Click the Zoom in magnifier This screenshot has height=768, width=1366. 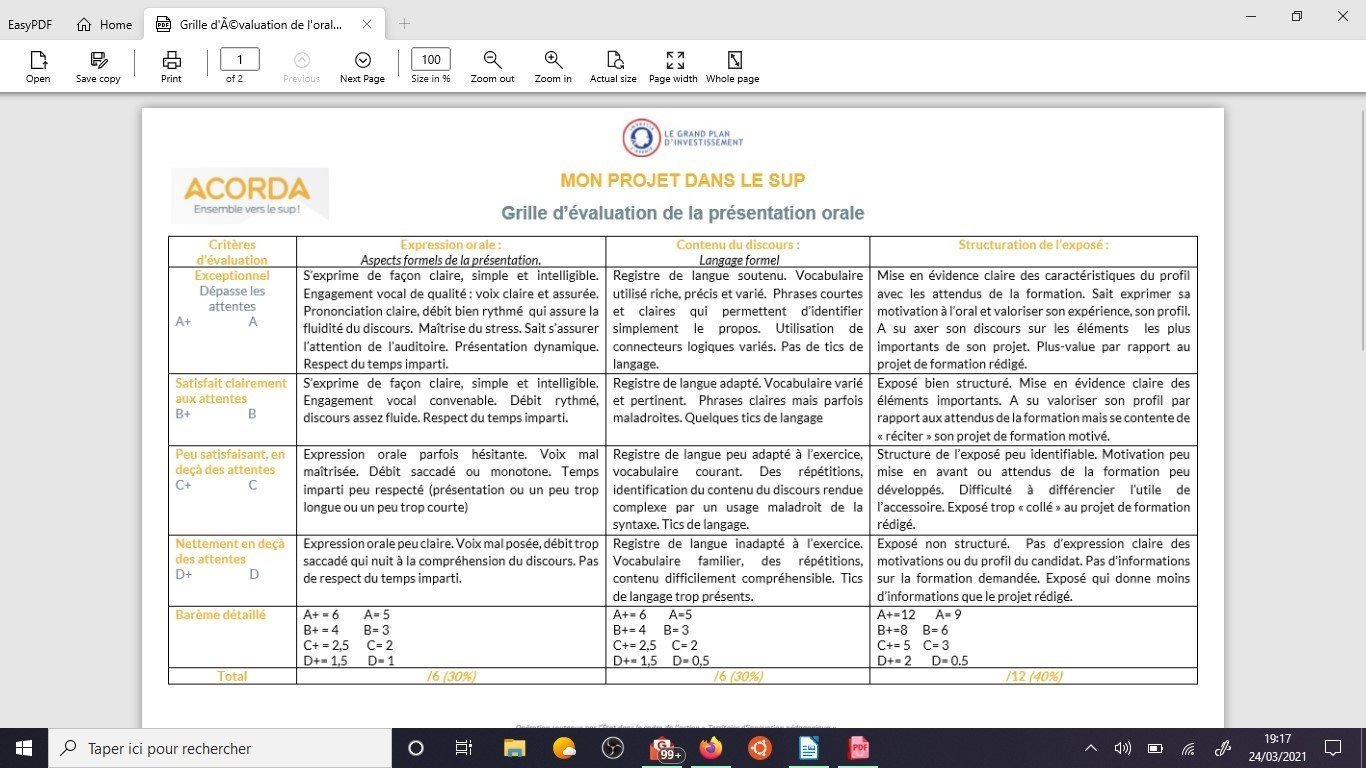pyautogui.click(x=553, y=60)
